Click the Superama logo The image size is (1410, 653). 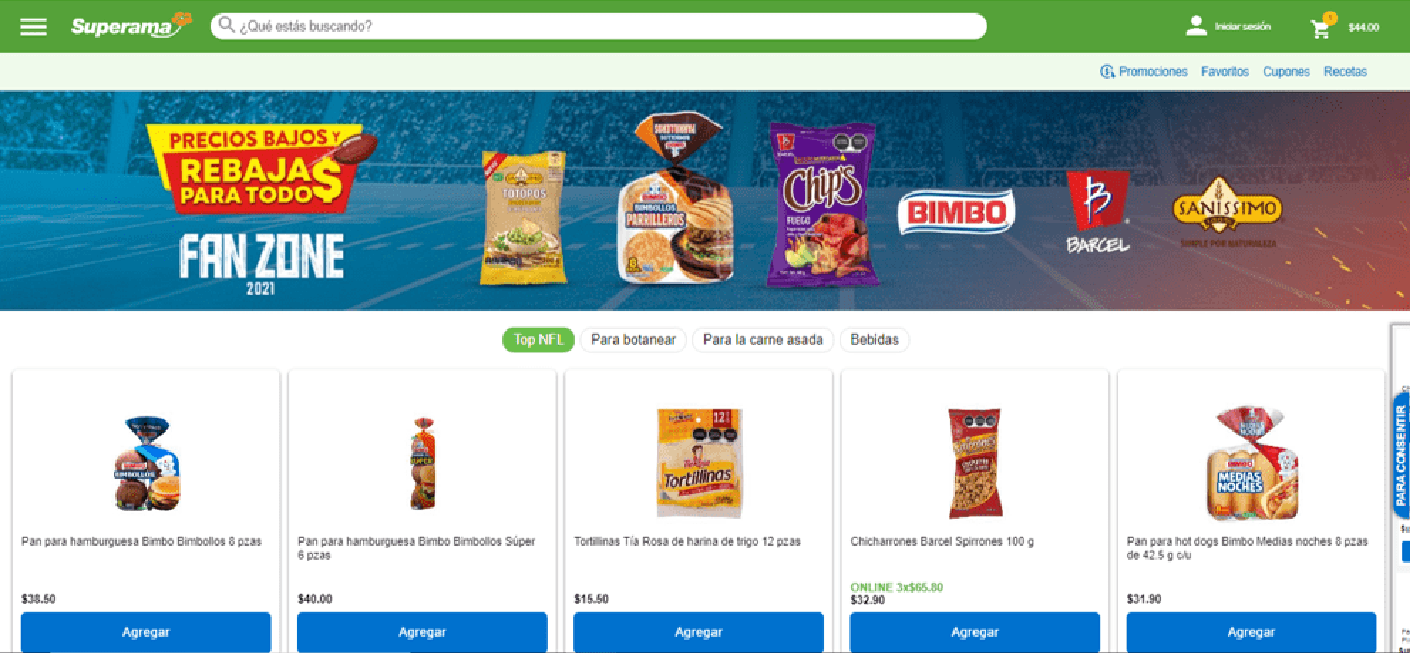coord(130,25)
